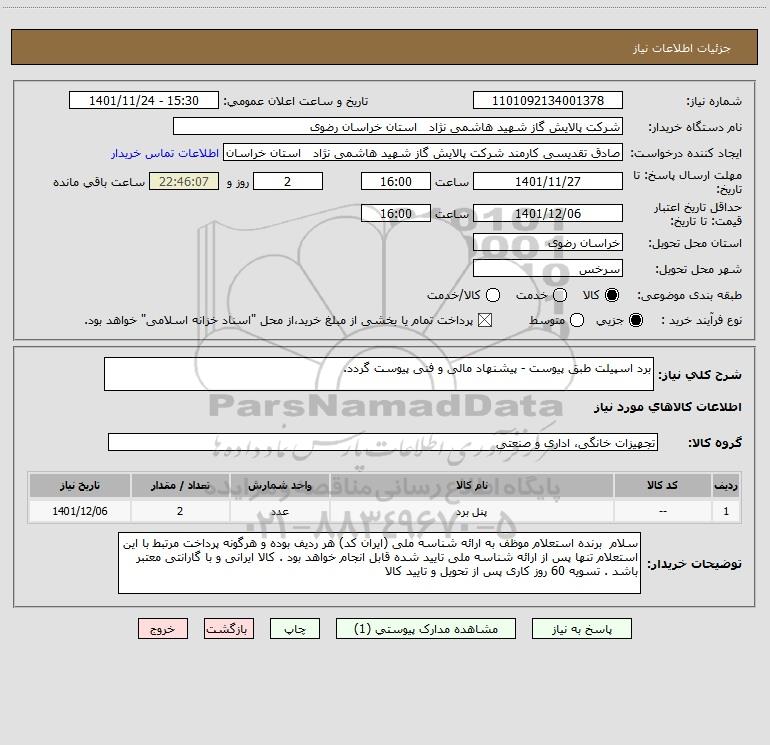Click the بازگشت back button
Screen dimensions: 770x745
coord(229,629)
